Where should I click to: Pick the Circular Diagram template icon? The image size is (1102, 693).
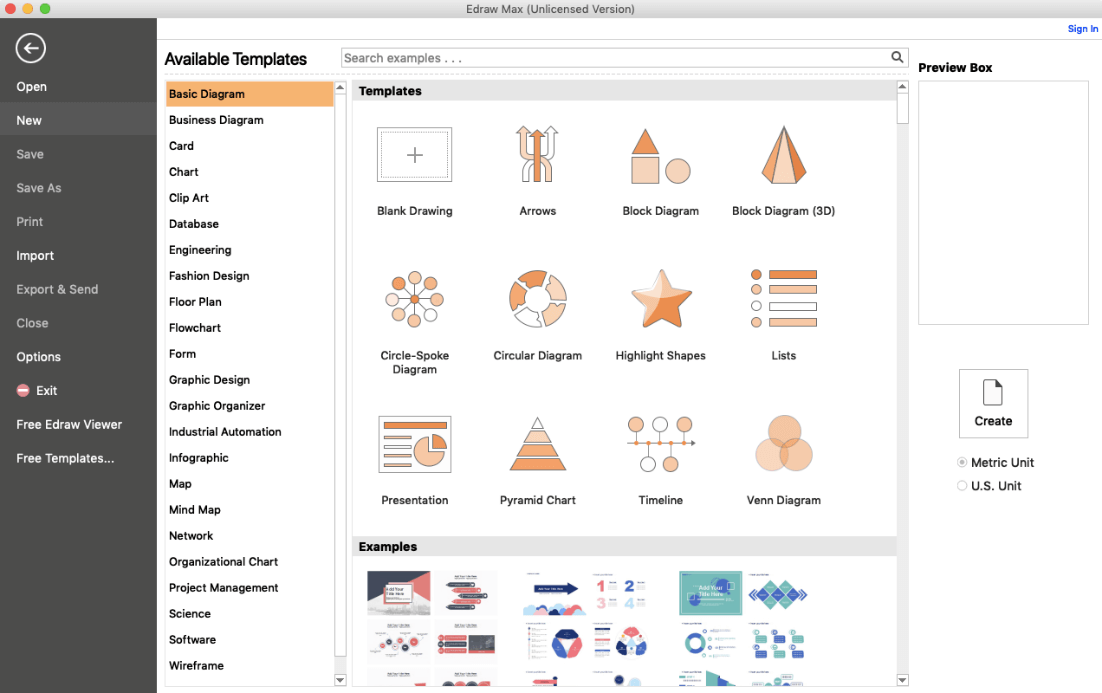pos(538,299)
